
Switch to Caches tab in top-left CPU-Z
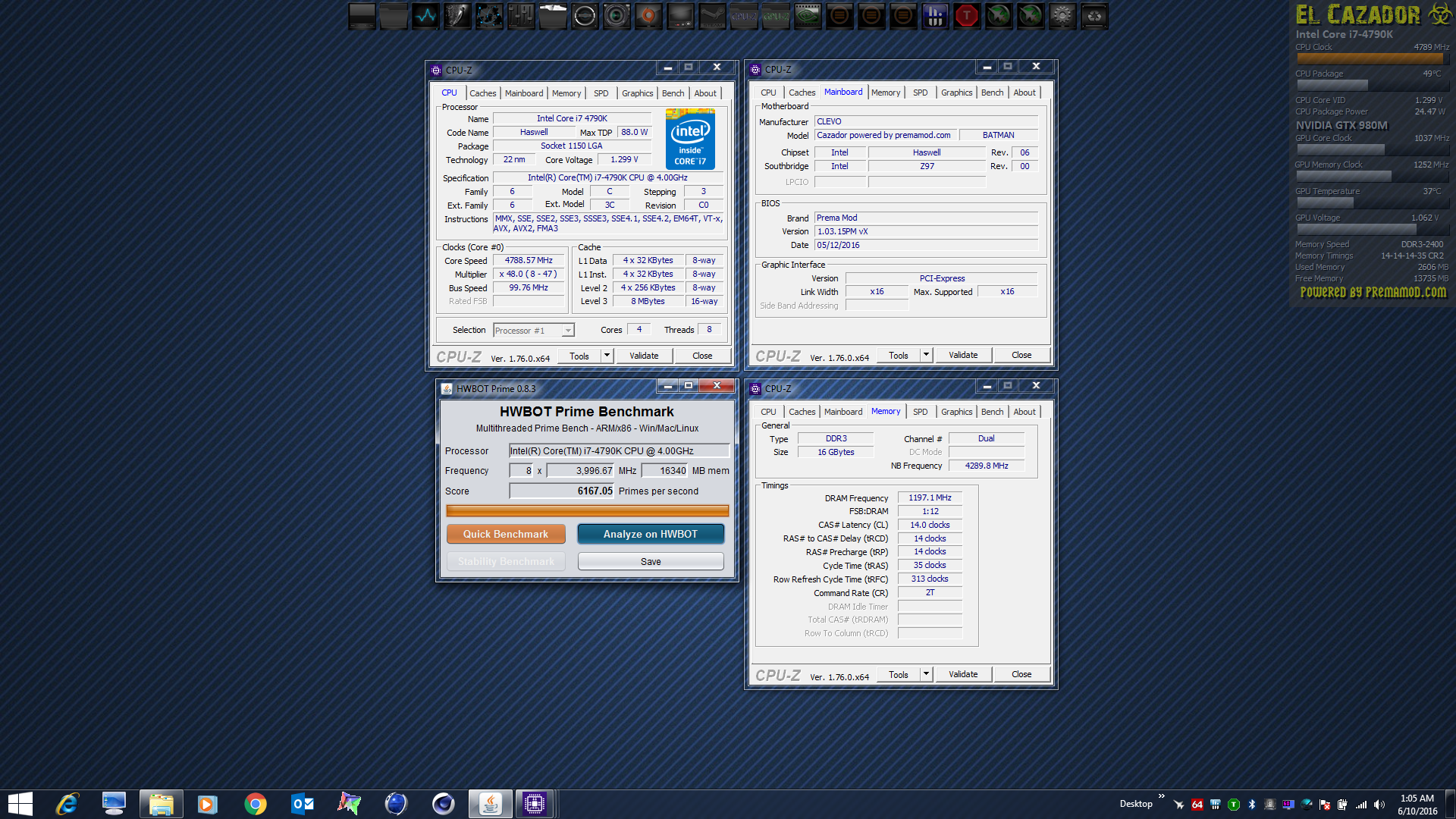(x=482, y=93)
